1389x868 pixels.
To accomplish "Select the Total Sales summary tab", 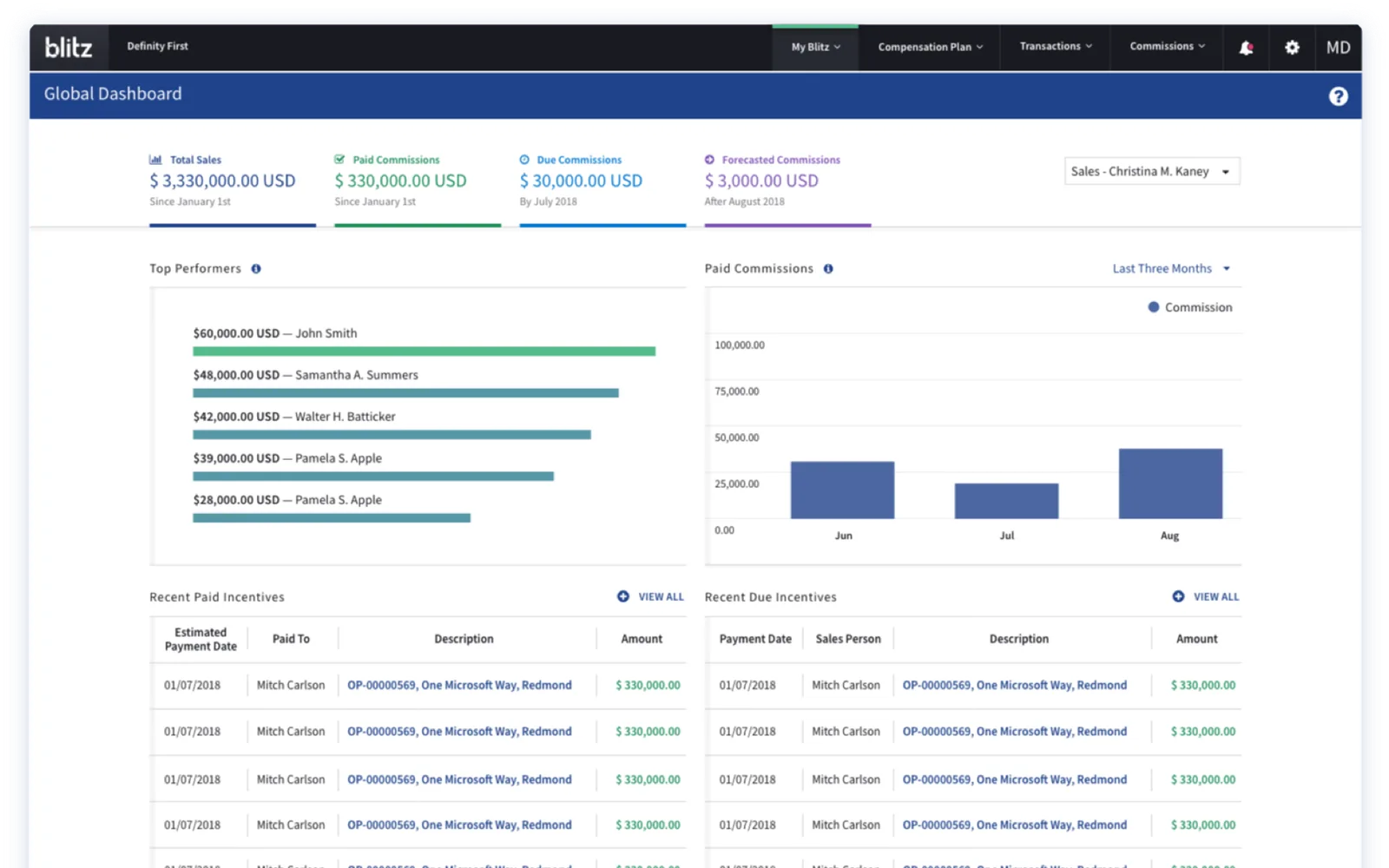I will click(x=233, y=188).
